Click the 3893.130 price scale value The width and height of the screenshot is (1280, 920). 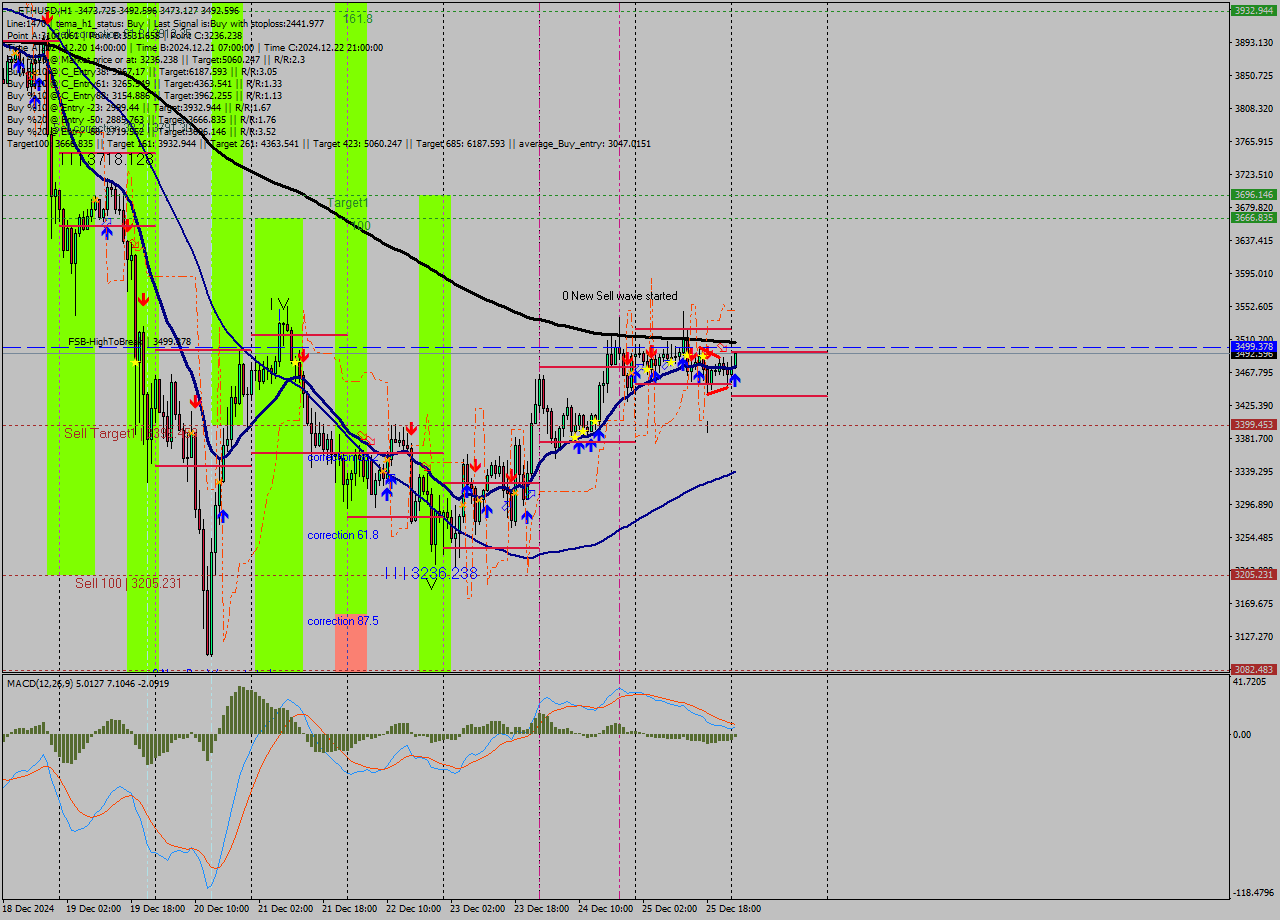[1253, 43]
